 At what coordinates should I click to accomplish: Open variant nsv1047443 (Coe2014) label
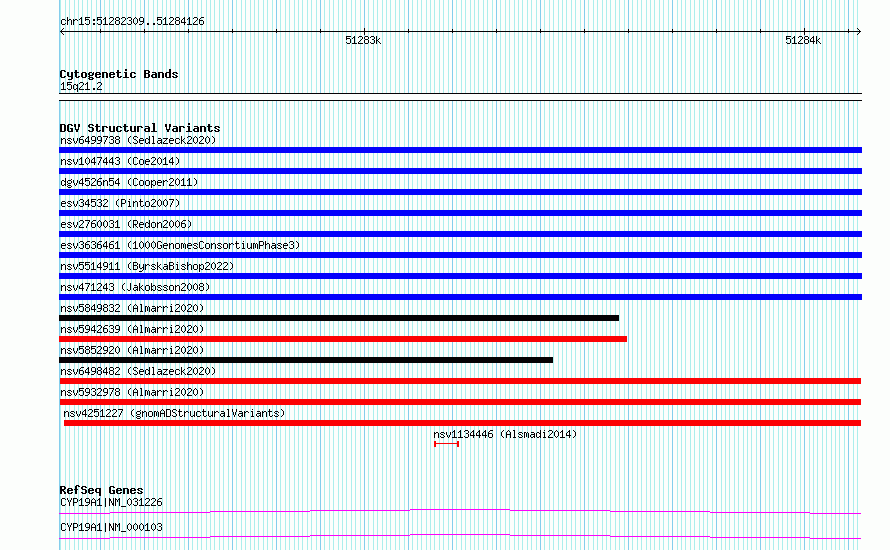[120, 161]
